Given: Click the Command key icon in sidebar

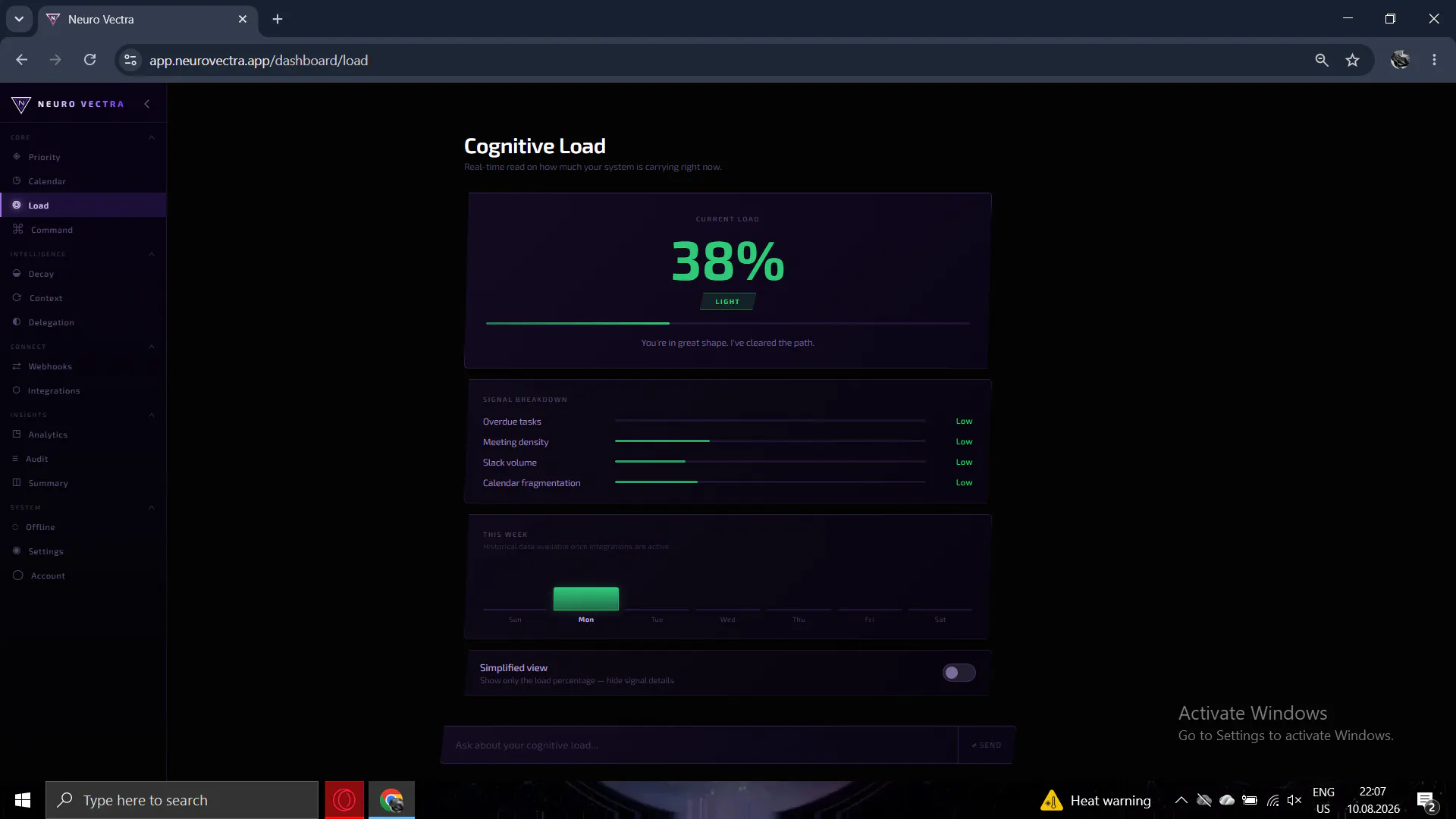Looking at the screenshot, I should [x=18, y=229].
